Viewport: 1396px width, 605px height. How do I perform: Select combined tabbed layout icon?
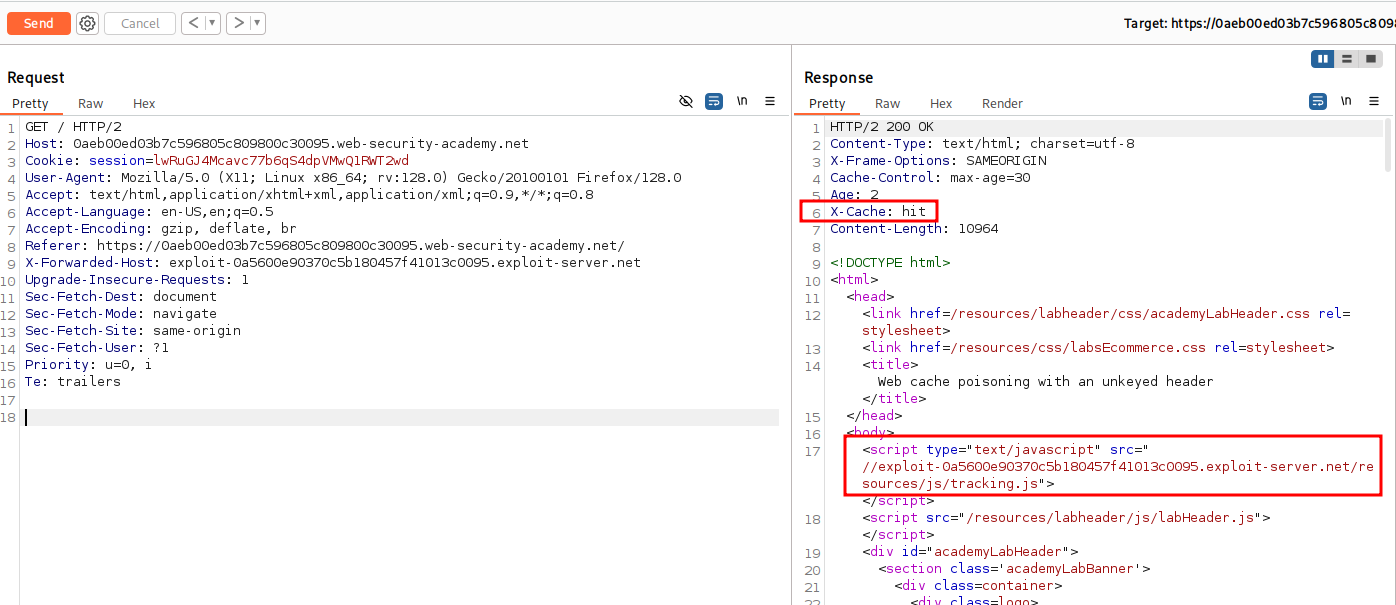click(1370, 59)
